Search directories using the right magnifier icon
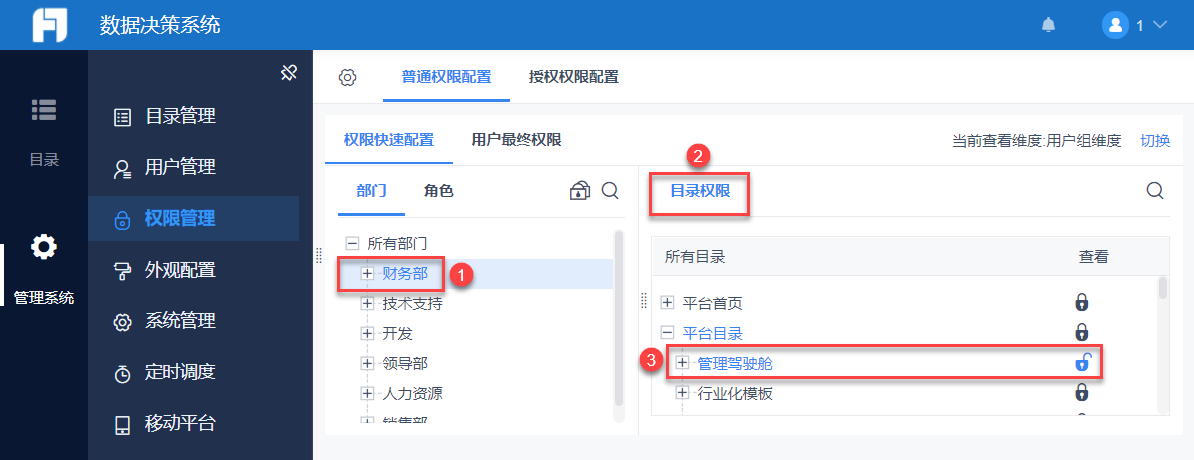This screenshot has height=460, width=1194. coord(1155,191)
